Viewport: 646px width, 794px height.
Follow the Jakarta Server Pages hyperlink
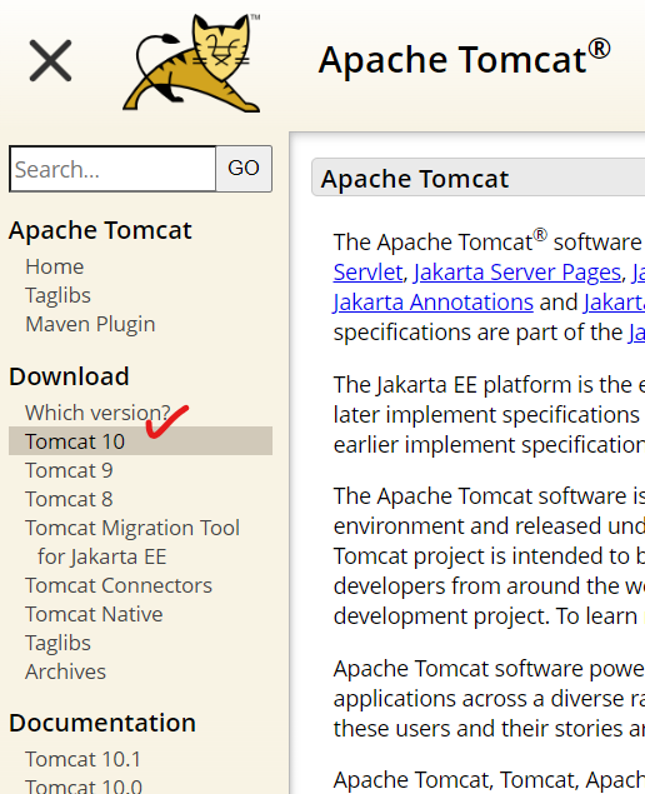517,272
